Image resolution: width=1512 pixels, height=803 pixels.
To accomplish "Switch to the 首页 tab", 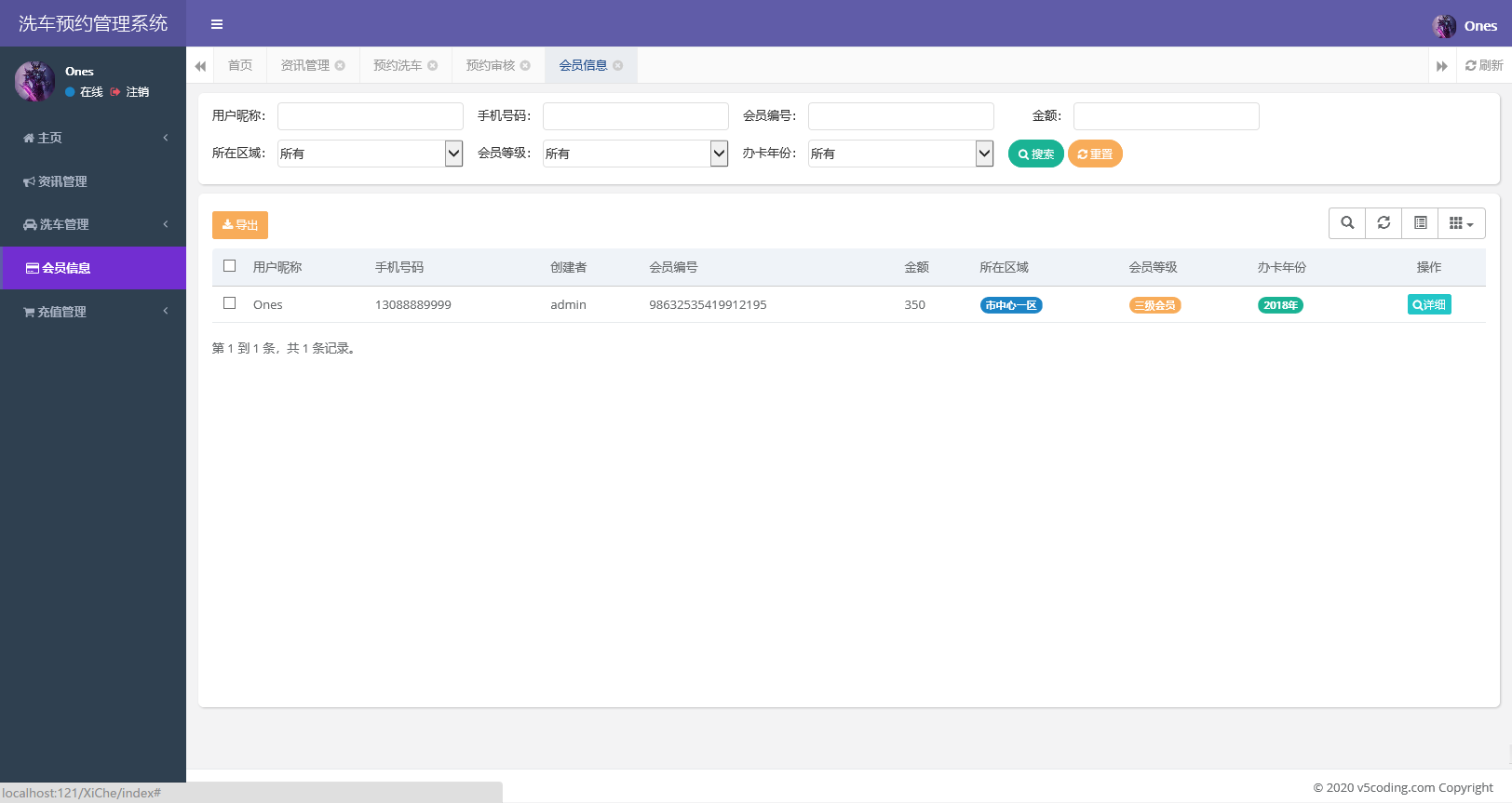I will 240,65.
